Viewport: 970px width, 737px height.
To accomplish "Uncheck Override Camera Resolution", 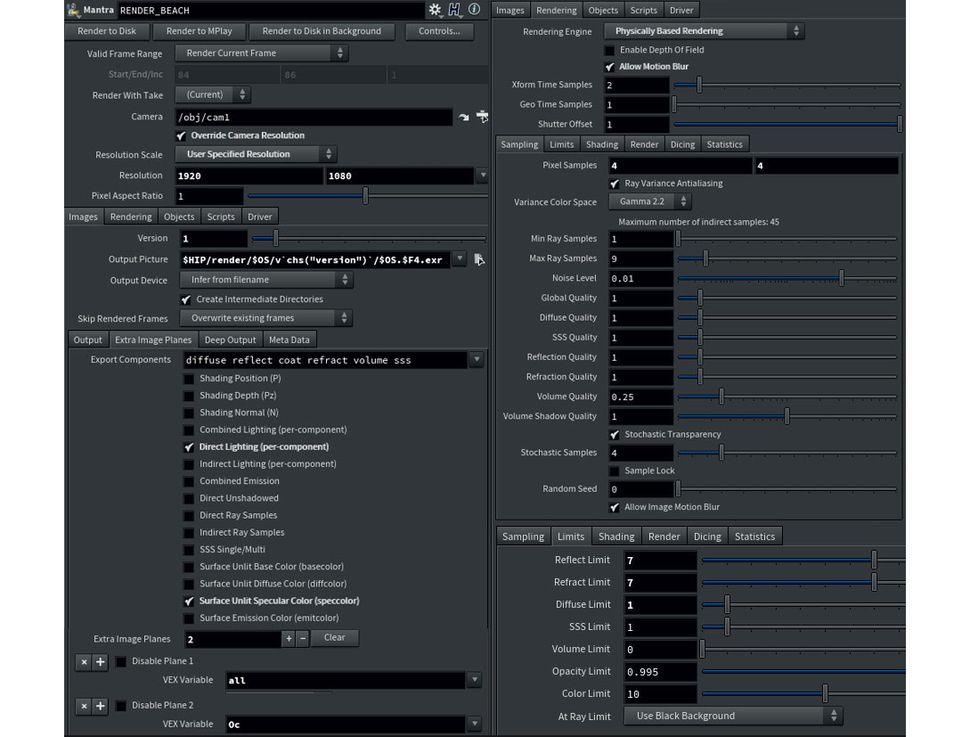I will pos(181,136).
